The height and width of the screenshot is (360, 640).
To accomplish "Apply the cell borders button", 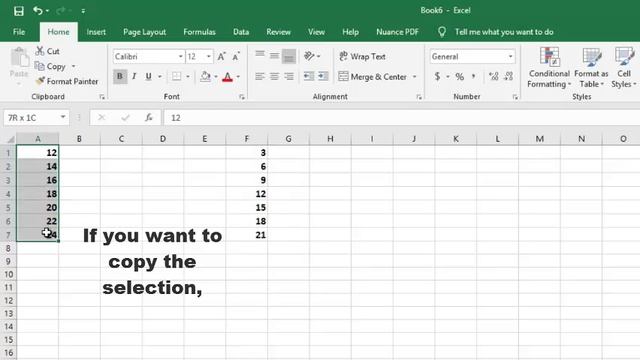I will pos(176,76).
